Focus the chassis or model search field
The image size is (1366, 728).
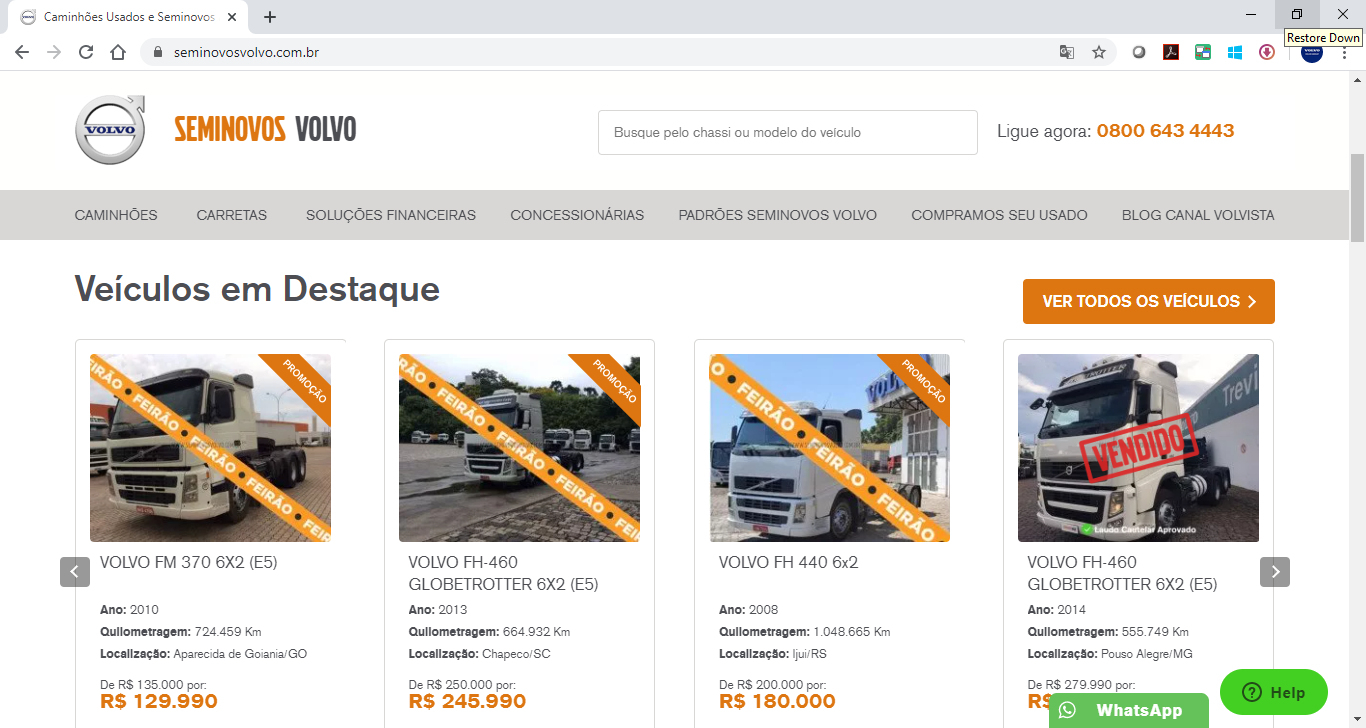coord(788,132)
